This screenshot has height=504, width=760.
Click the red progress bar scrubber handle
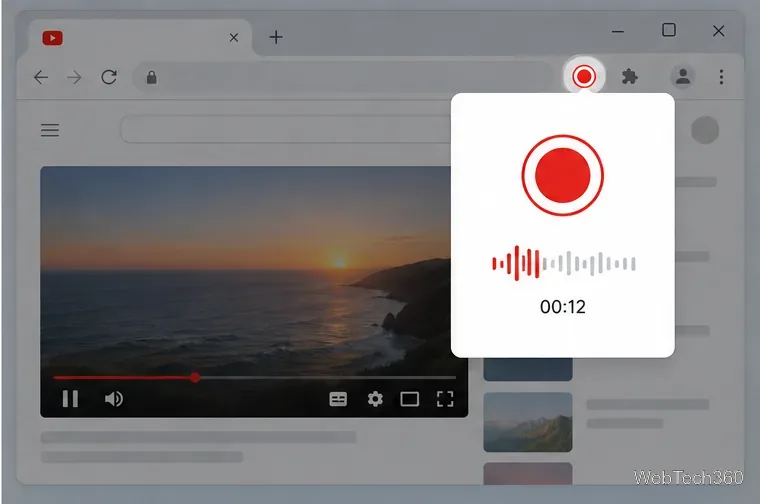(195, 378)
